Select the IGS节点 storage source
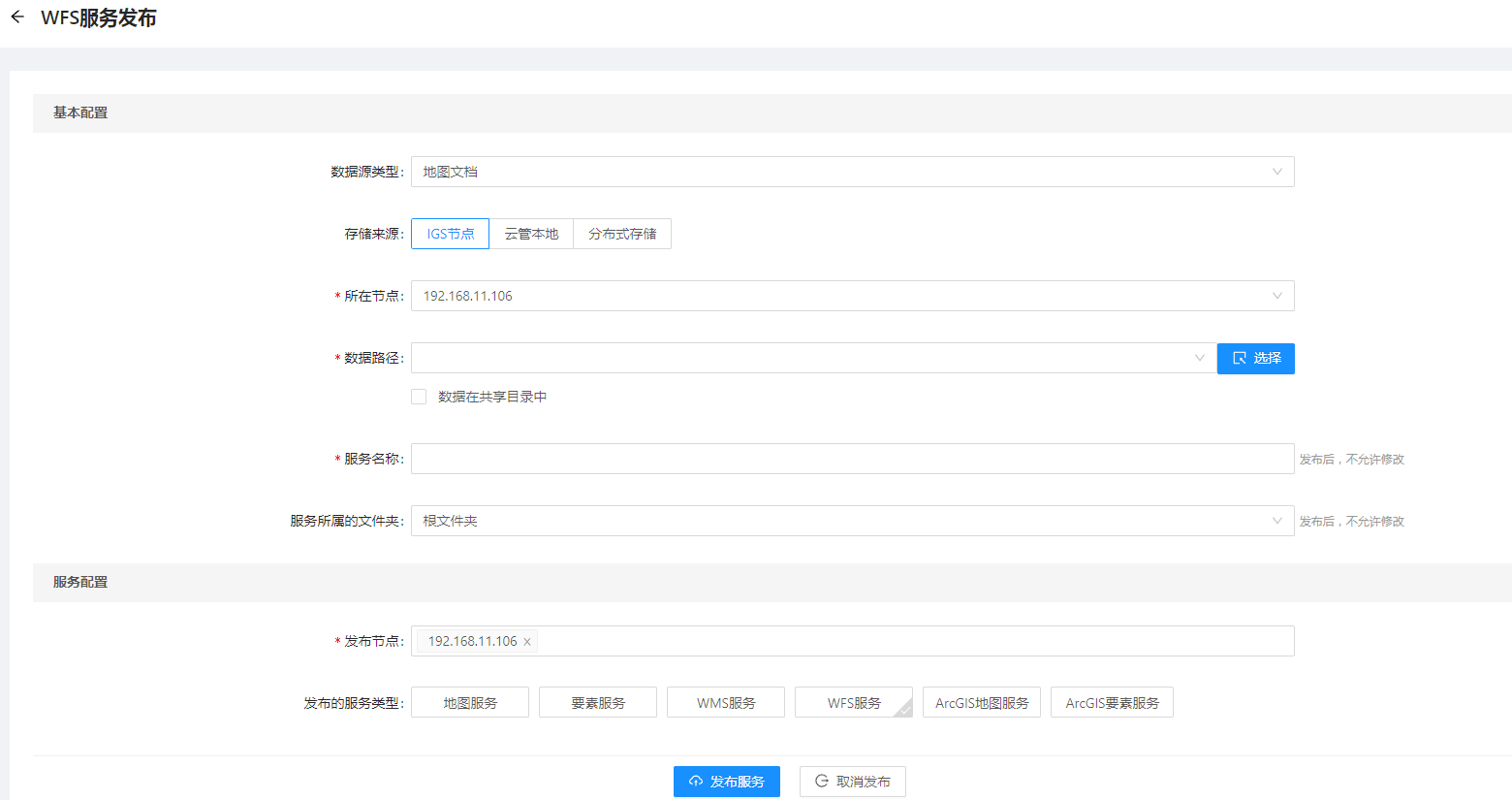1512x800 pixels. pyautogui.click(x=451, y=234)
